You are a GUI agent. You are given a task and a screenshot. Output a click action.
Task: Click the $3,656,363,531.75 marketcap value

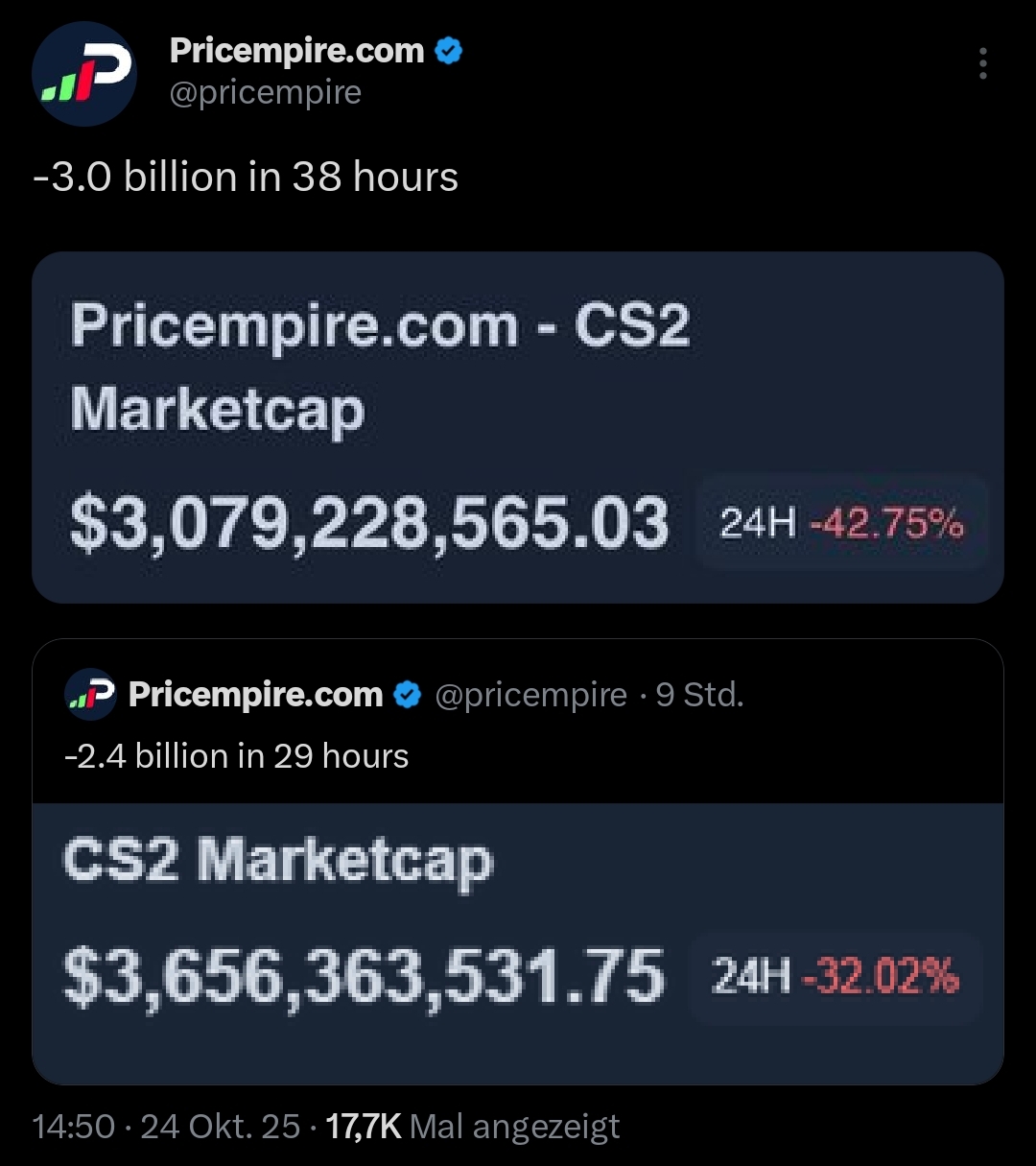click(364, 976)
